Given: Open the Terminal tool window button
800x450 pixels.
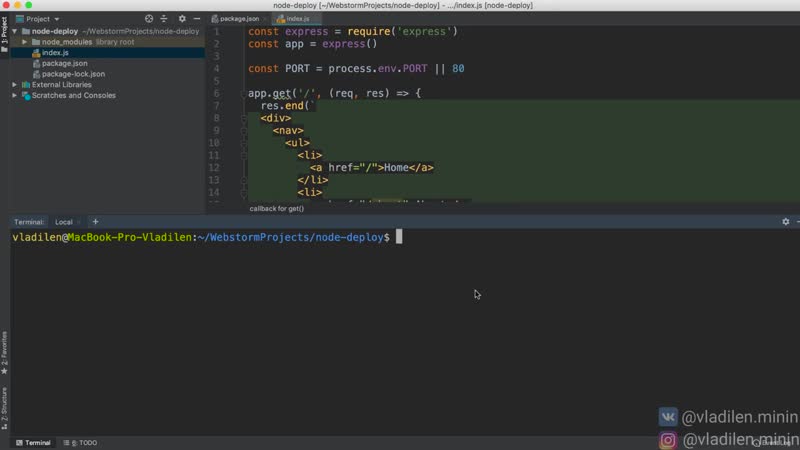Looking at the screenshot, I should click(33, 442).
